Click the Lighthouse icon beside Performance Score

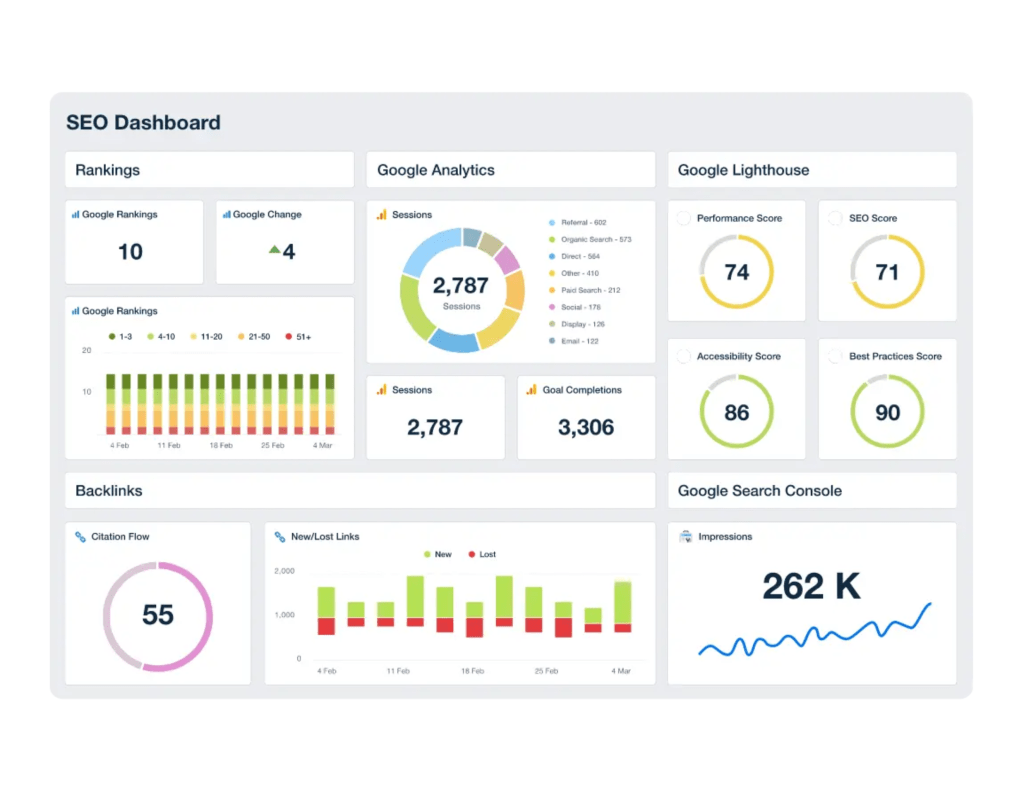click(x=684, y=218)
